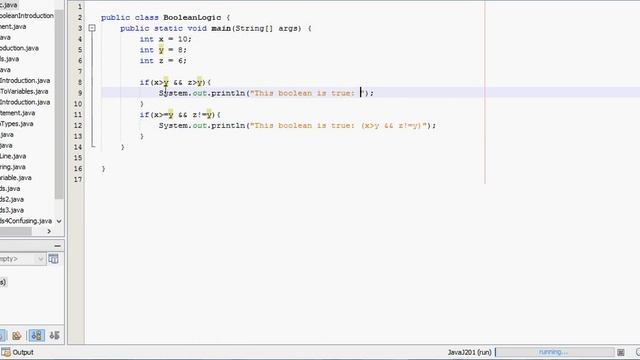Select the ls.java file in tree

(x=9, y=59)
